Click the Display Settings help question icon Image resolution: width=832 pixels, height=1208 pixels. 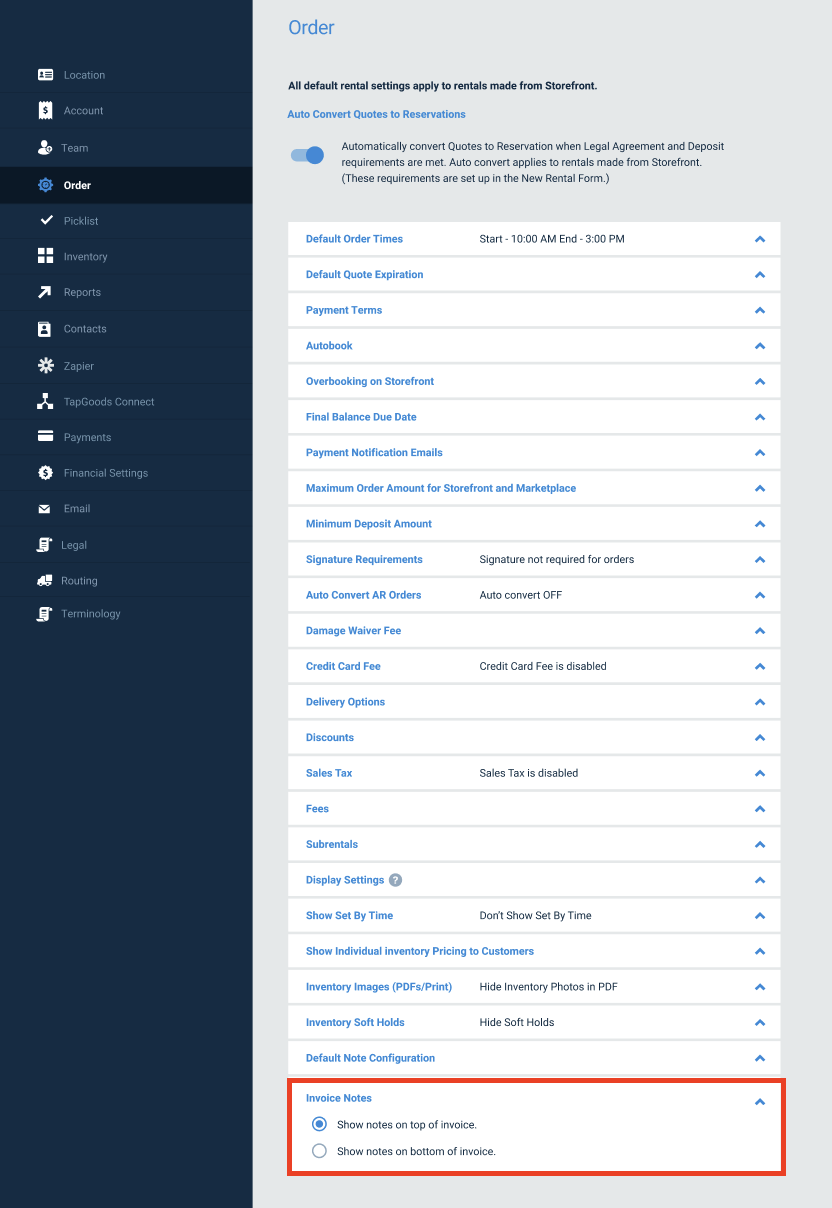[395, 880]
